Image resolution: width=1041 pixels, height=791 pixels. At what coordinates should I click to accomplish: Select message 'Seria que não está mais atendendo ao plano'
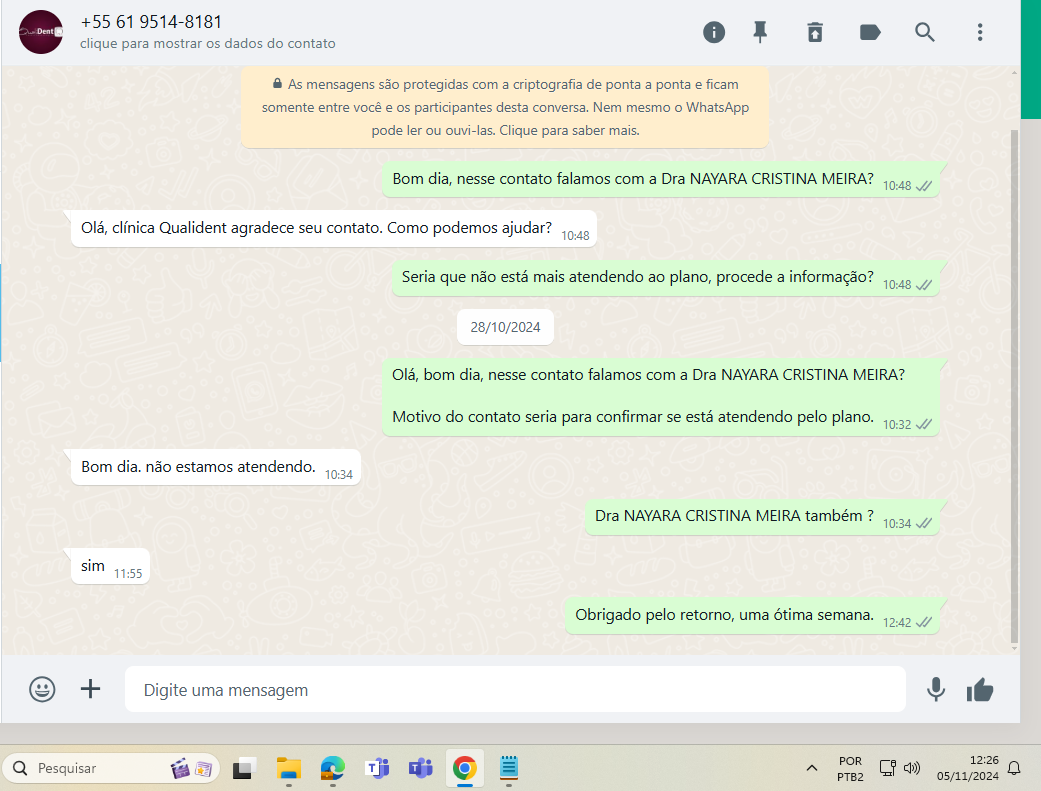pyautogui.click(x=666, y=277)
